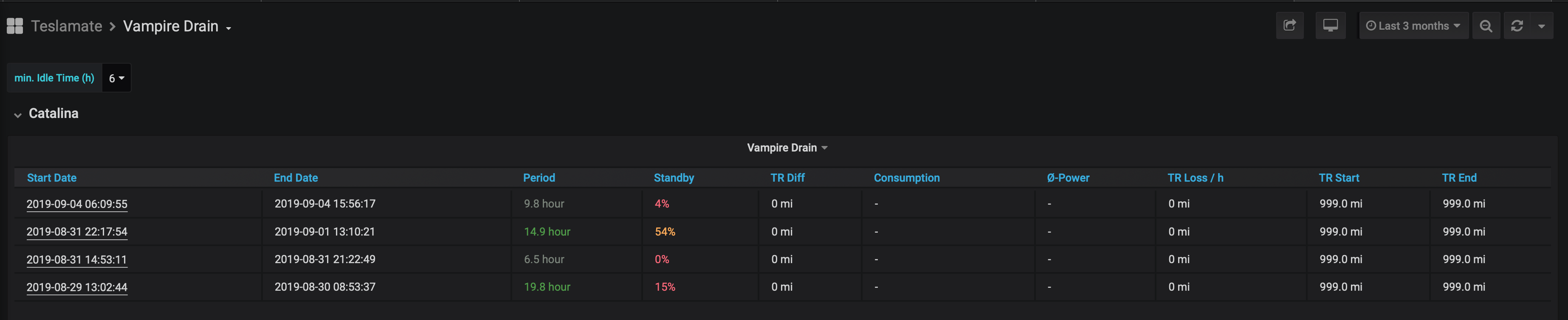Sort table by Standby column header
This screenshot has height=320, width=1568.
673,178
